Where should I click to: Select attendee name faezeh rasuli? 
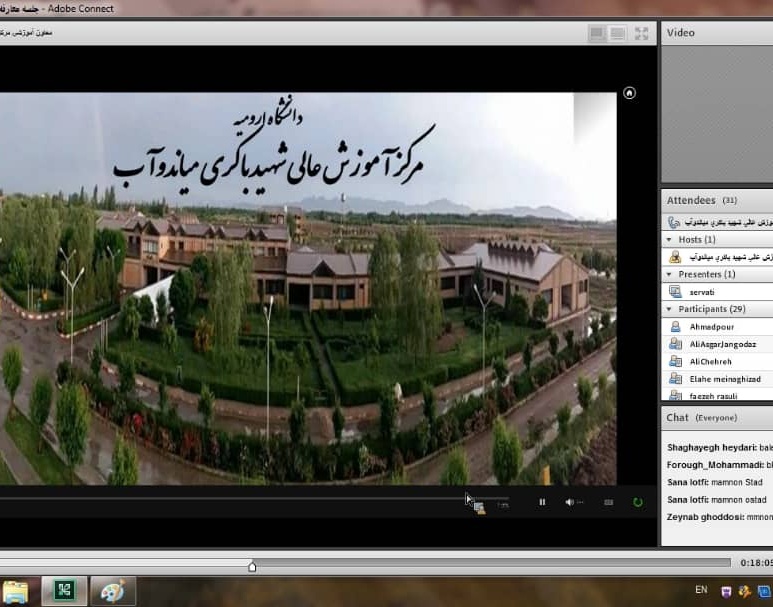pos(713,396)
